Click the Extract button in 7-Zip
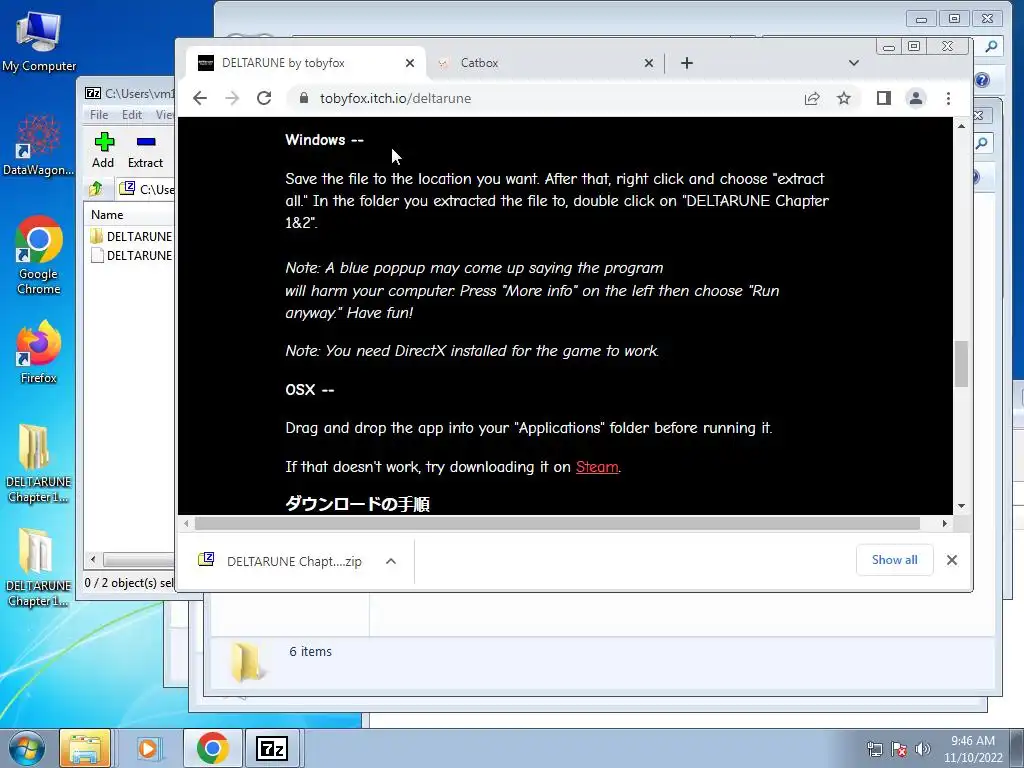The image size is (1024, 768). (145, 150)
